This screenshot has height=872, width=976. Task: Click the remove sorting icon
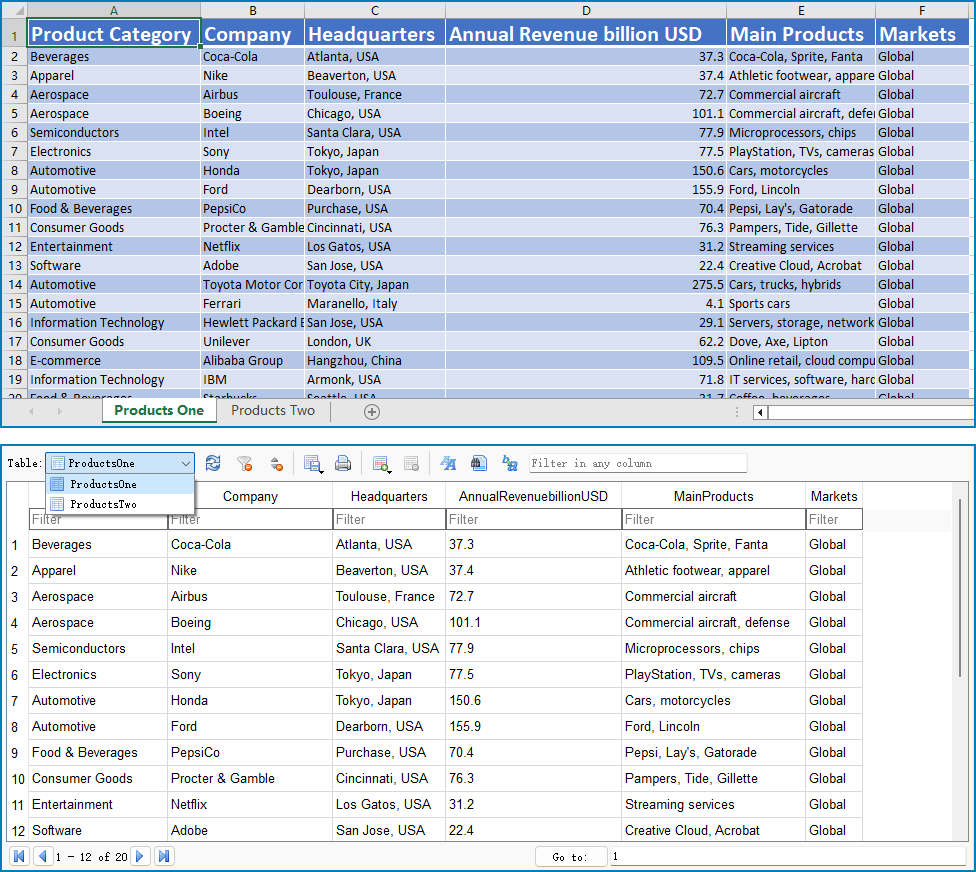click(277, 462)
